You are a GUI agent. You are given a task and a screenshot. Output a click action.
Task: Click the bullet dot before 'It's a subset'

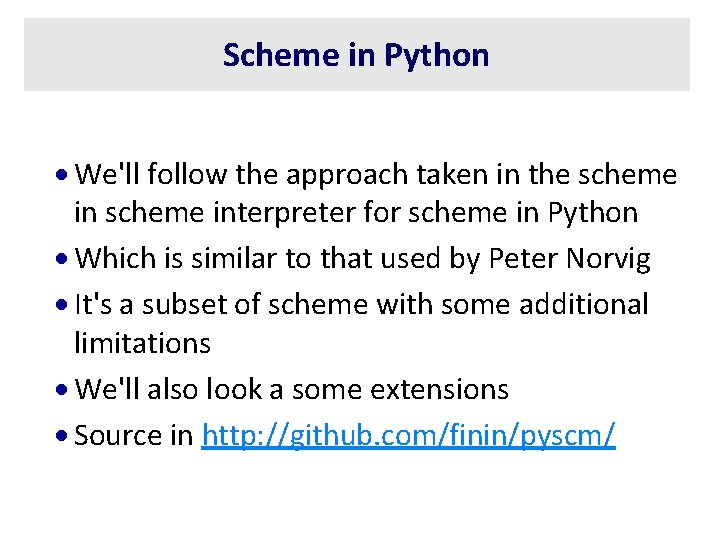(62, 304)
